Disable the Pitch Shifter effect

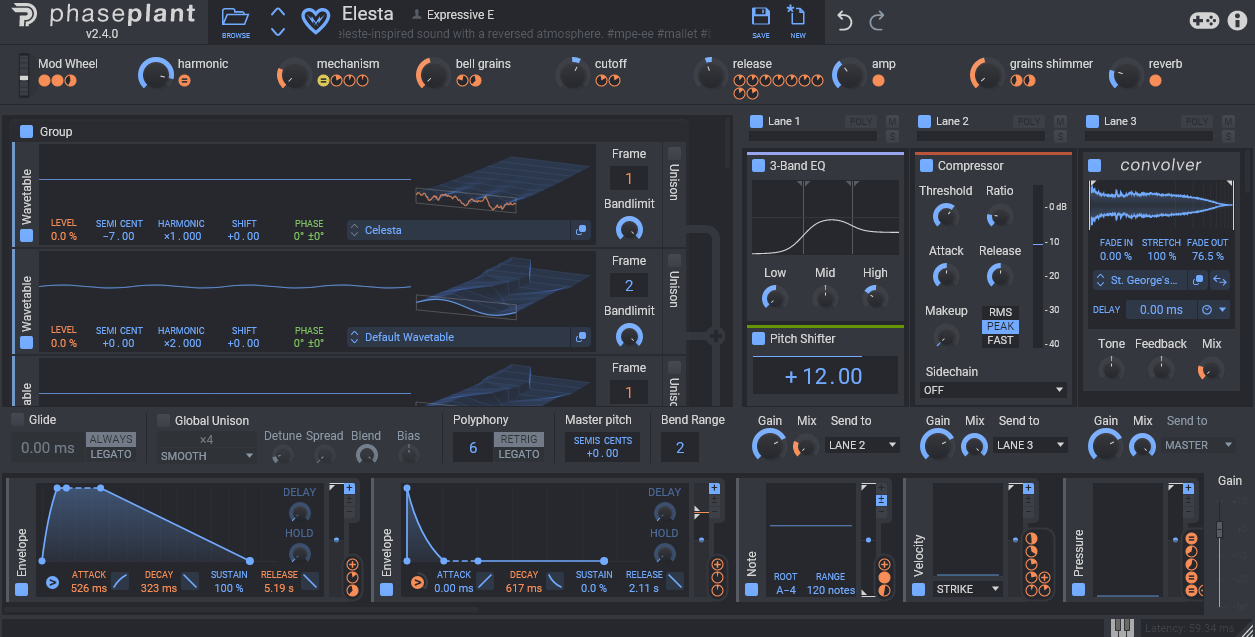coord(759,338)
